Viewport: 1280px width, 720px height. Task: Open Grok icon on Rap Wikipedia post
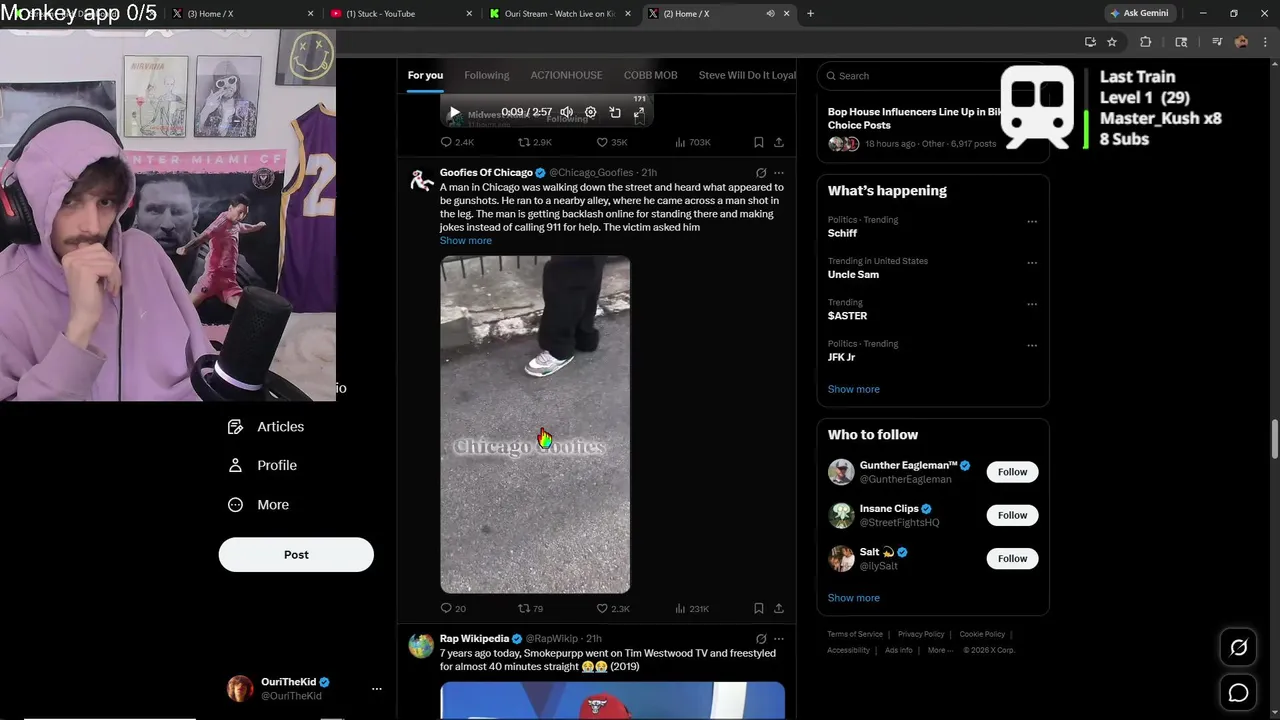click(x=761, y=639)
